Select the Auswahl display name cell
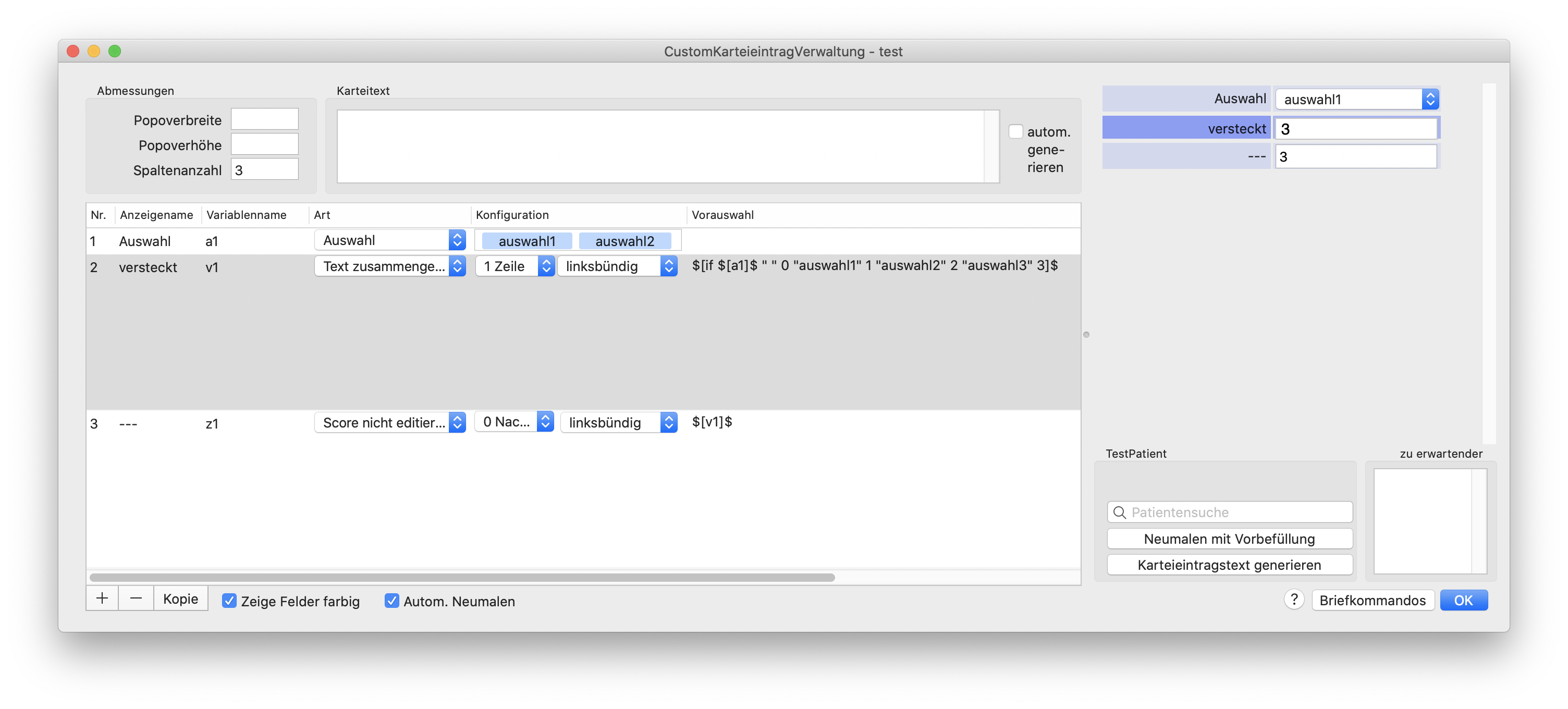Image resolution: width=1568 pixels, height=709 pixels. (145, 241)
